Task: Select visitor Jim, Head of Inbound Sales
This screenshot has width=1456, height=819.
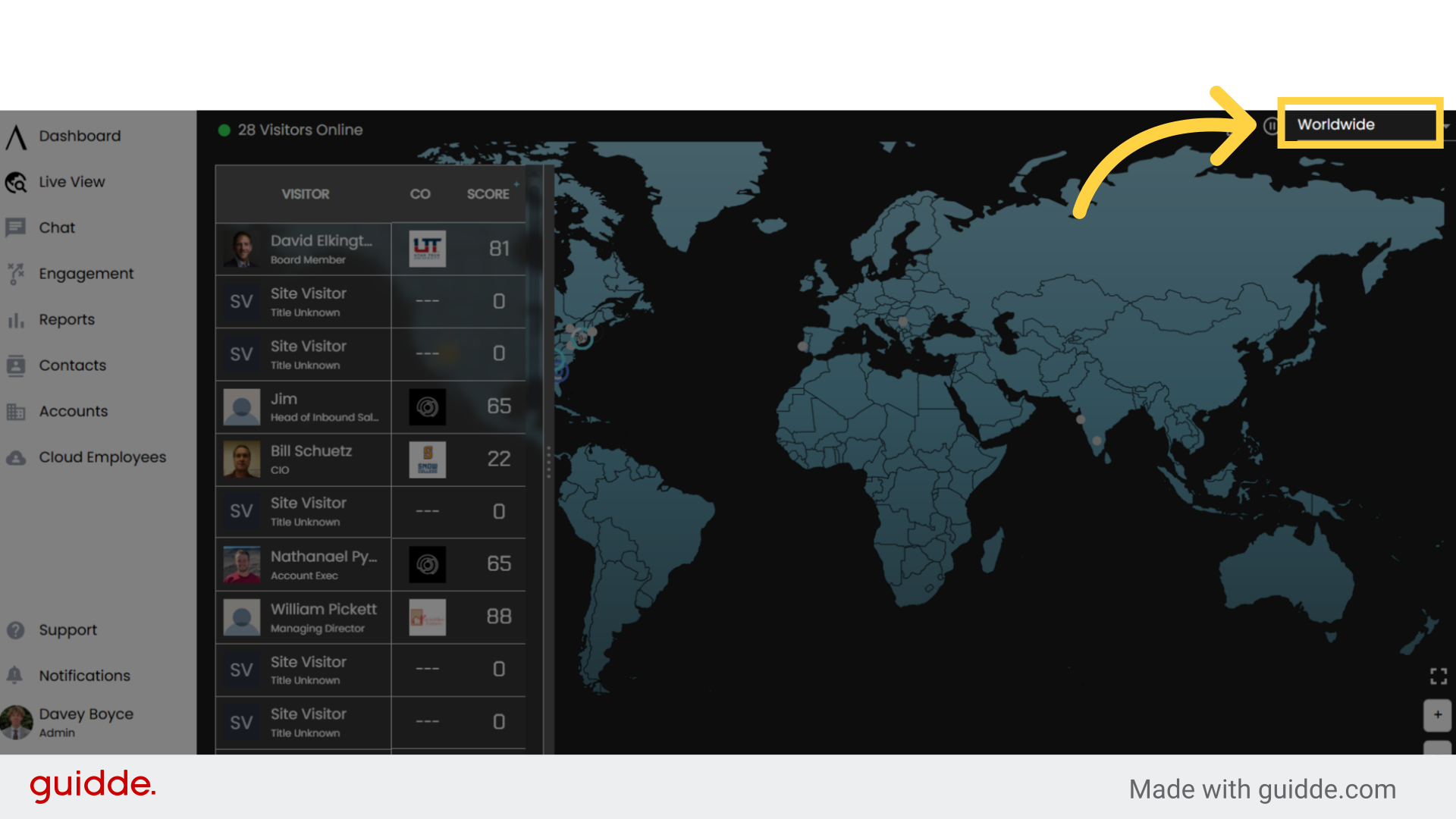Action: click(371, 407)
